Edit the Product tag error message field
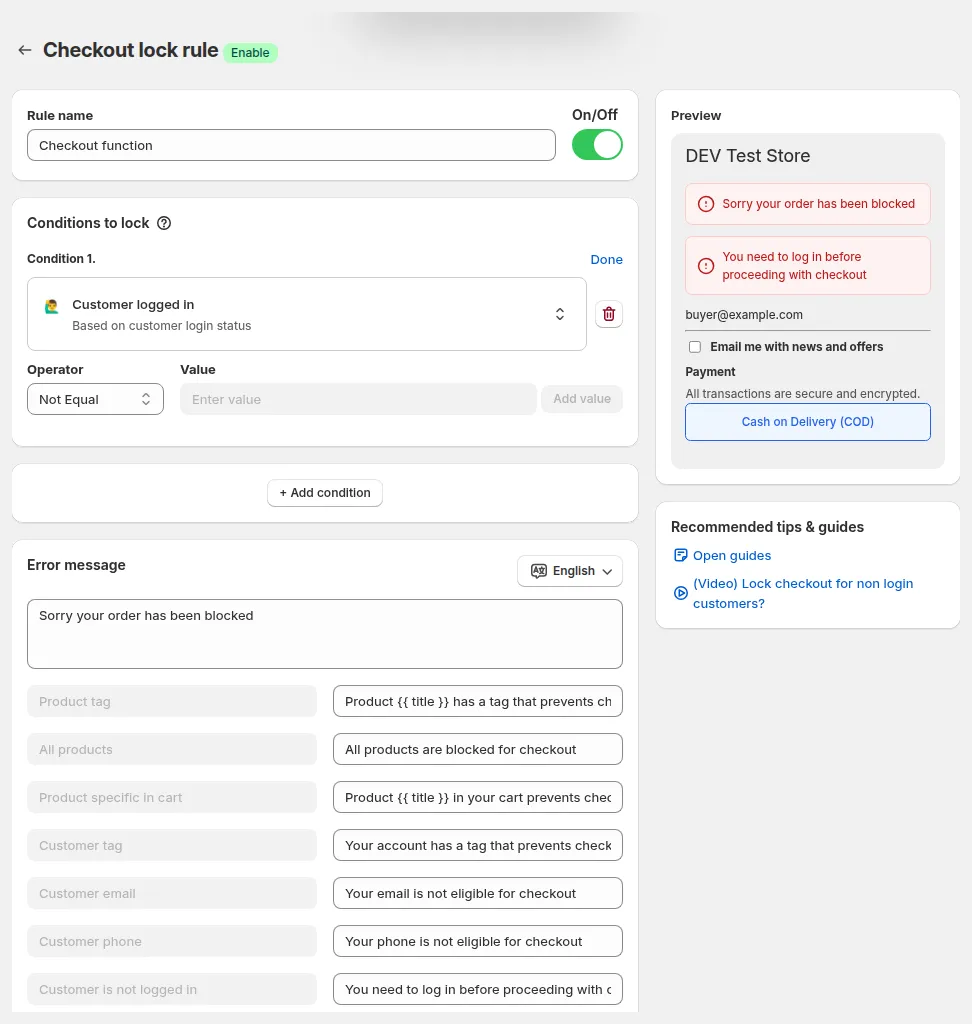The width and height of the screenshot is (972, 1024). pos(478,701)
